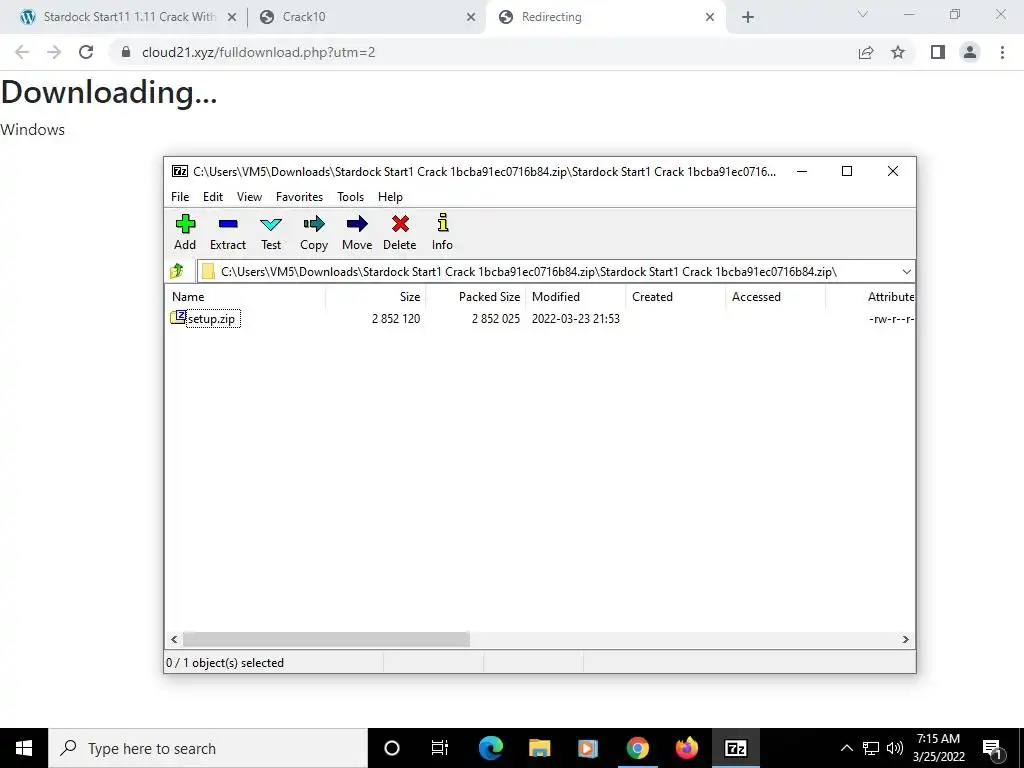1024x768 pixels.
Task: Extract files using the Extract icon
Action: (x=228, y=232)
